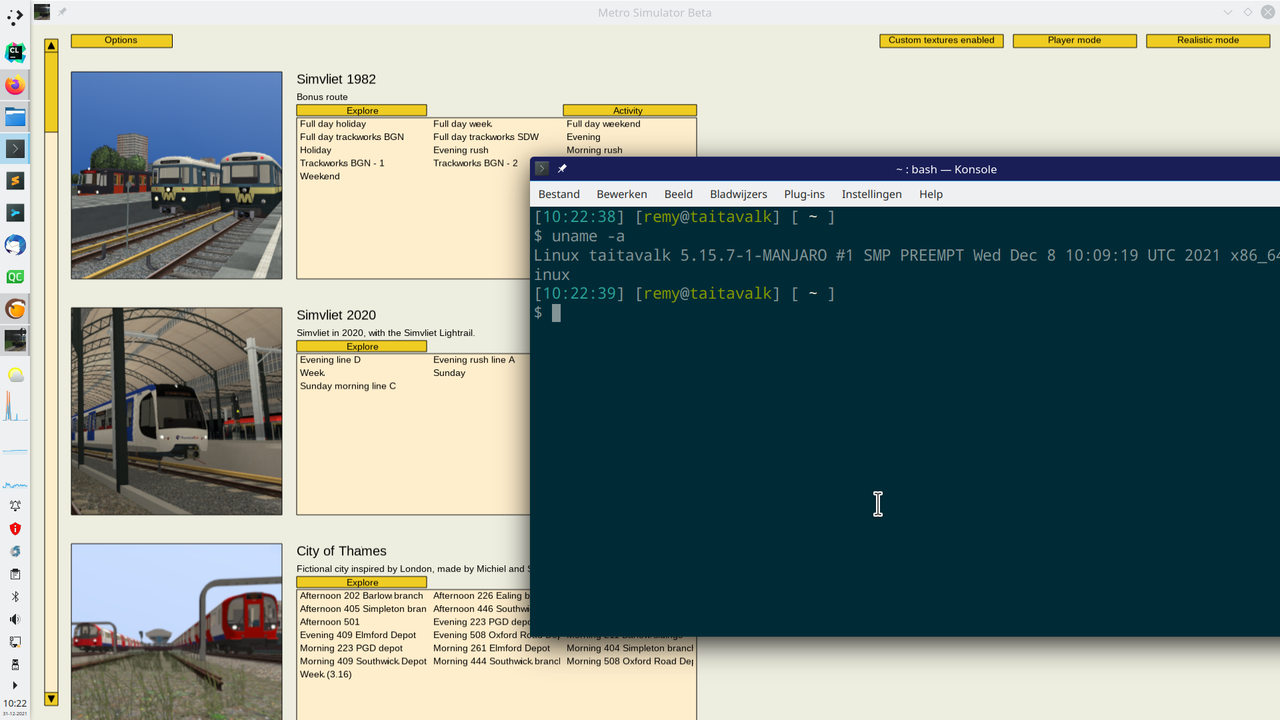Launch Thunderbird from the panel
The height and width of the screenshot is (720, 1280).
pos(15,245)
